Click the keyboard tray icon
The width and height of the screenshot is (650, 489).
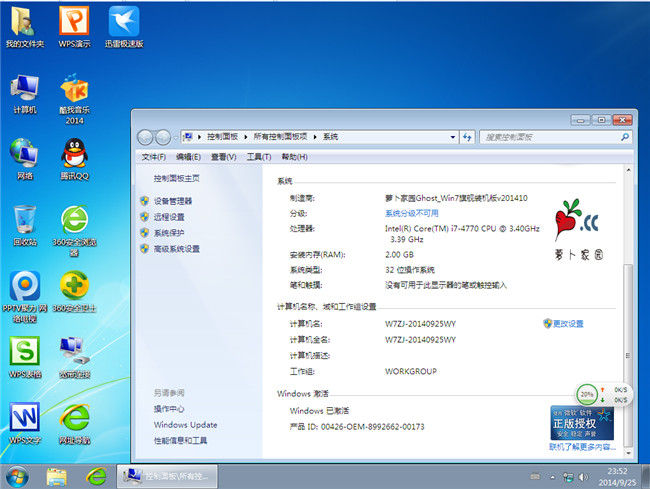[535, 477]
